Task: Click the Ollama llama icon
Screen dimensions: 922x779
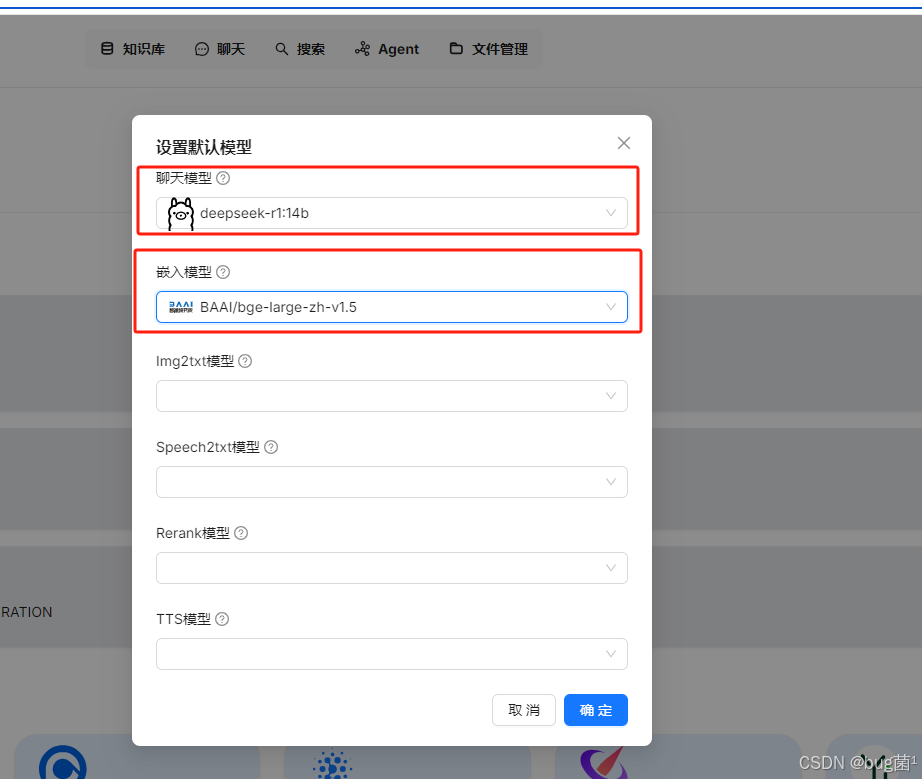Action: (181, 213)
